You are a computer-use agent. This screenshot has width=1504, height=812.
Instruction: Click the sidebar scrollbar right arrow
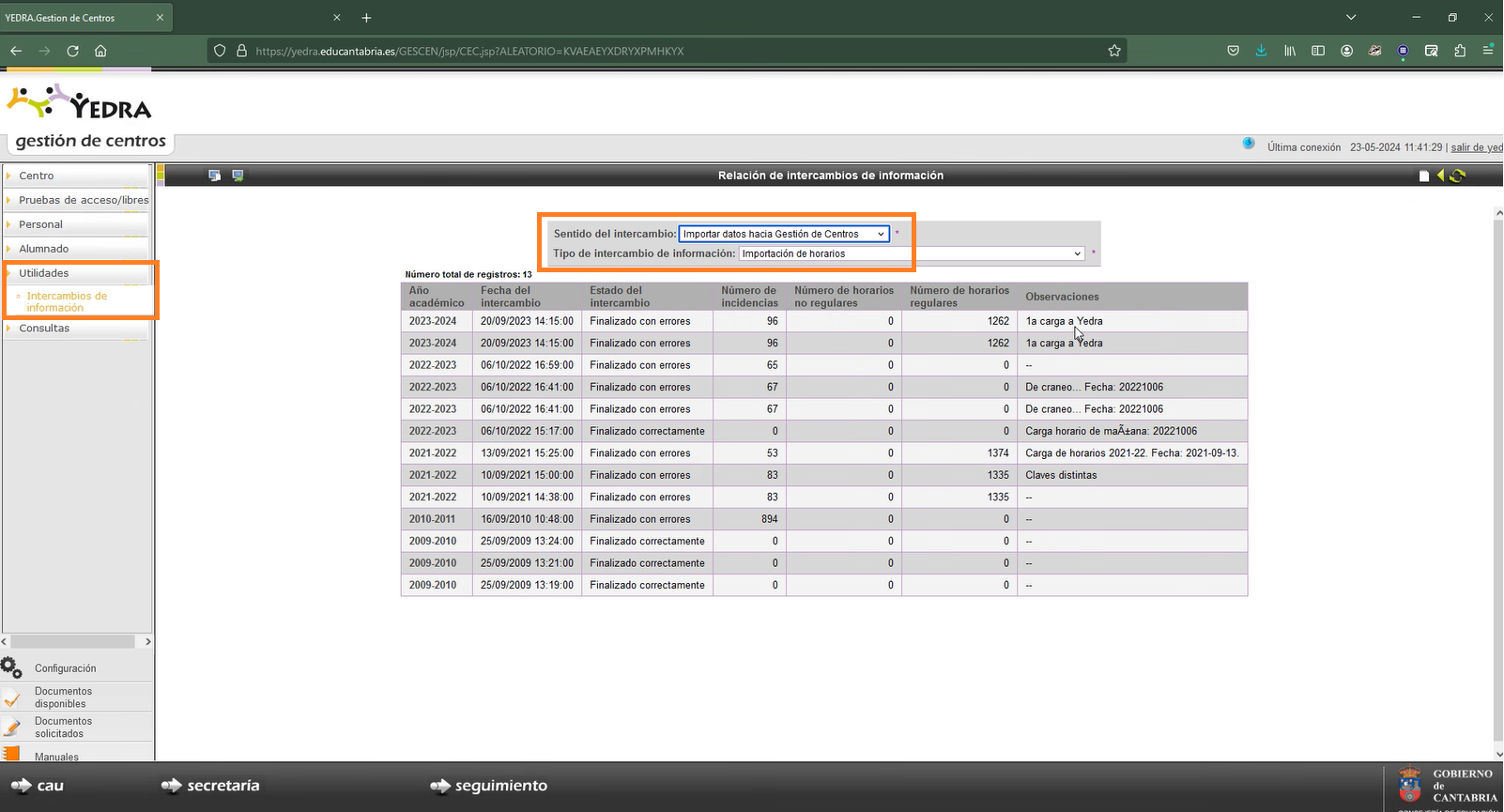(147, 641)
